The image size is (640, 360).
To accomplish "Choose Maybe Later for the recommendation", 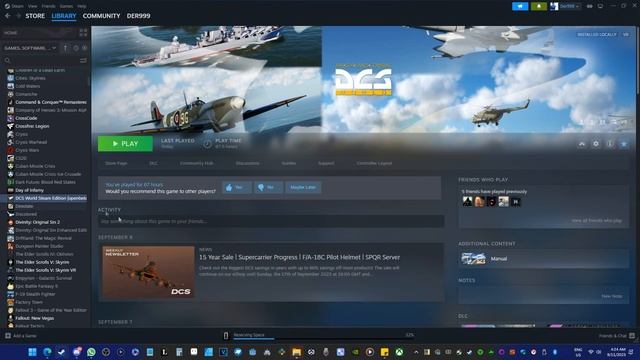I will point(303,187).
